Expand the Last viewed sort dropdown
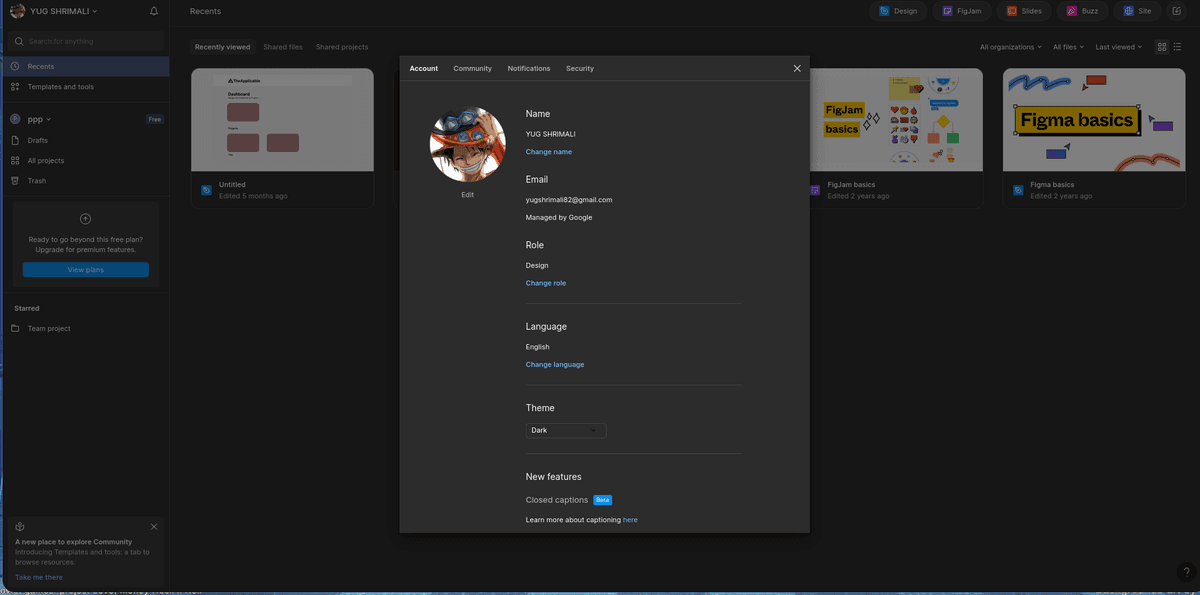 pyautogui.click(x=1118, y=47)
